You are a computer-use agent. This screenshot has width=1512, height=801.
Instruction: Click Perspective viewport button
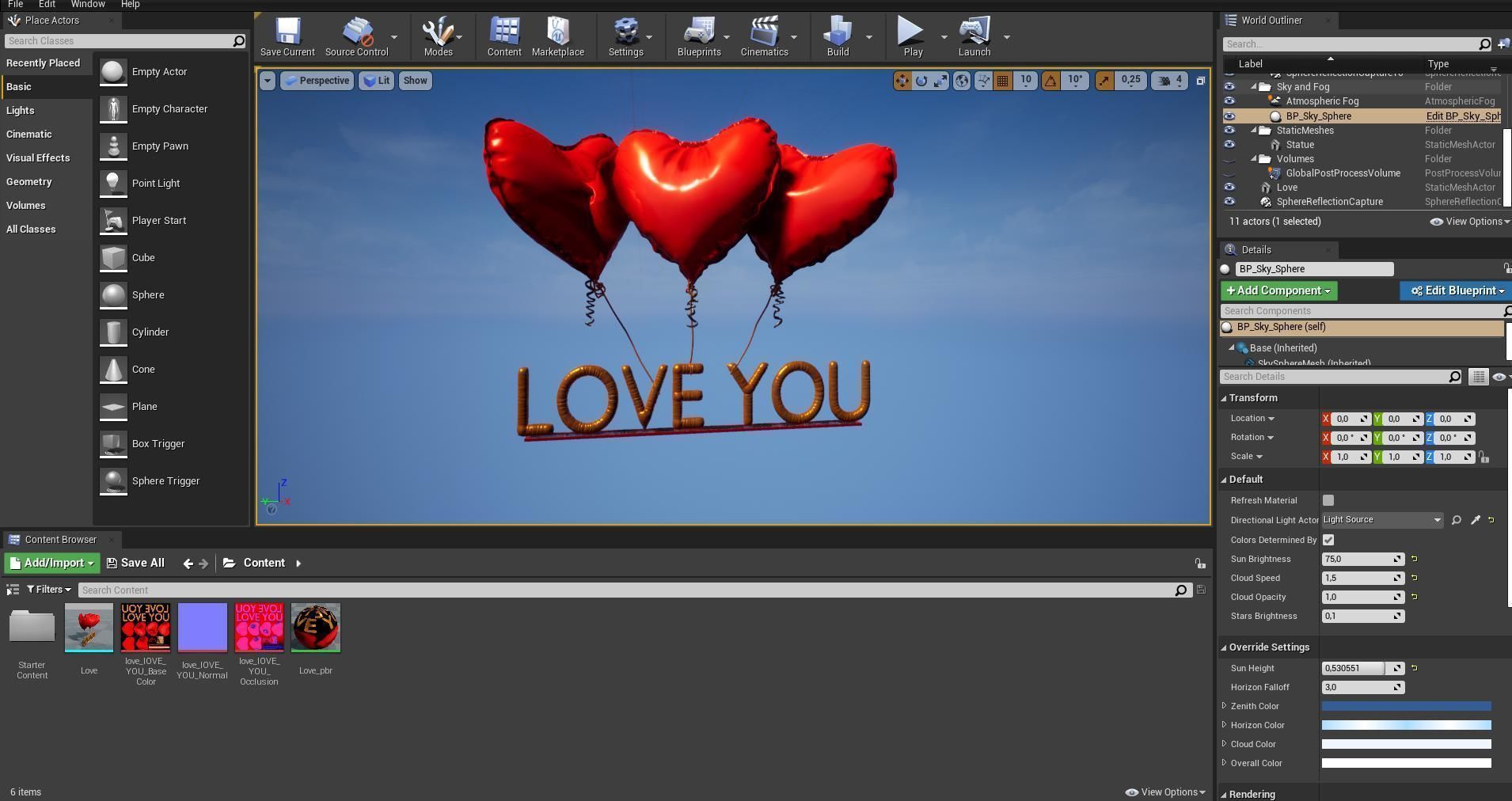click(317, 81)
